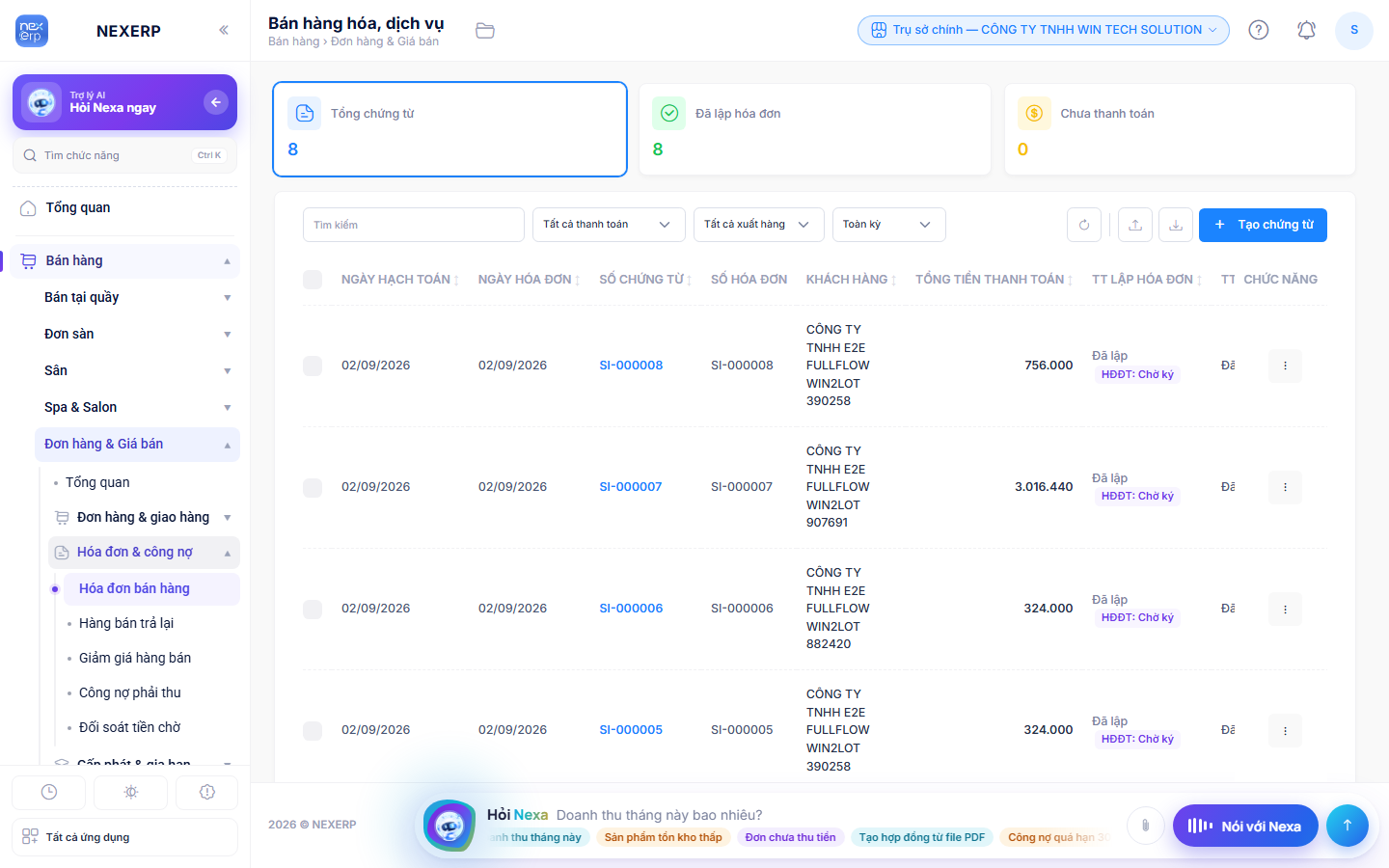1389x868 pixels.
Task: Expand Đơn hàng & giao hàng group
Action: point(144,517)
